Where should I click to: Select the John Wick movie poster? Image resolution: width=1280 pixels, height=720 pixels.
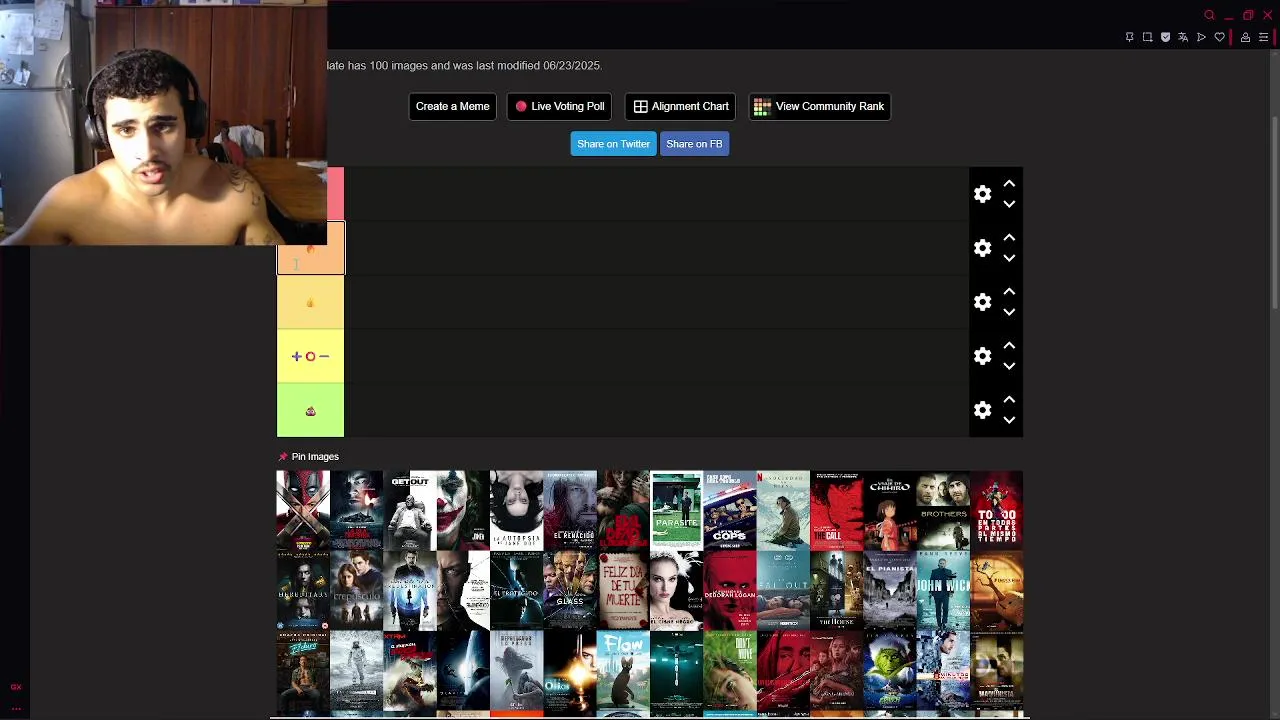click(943, 590)
